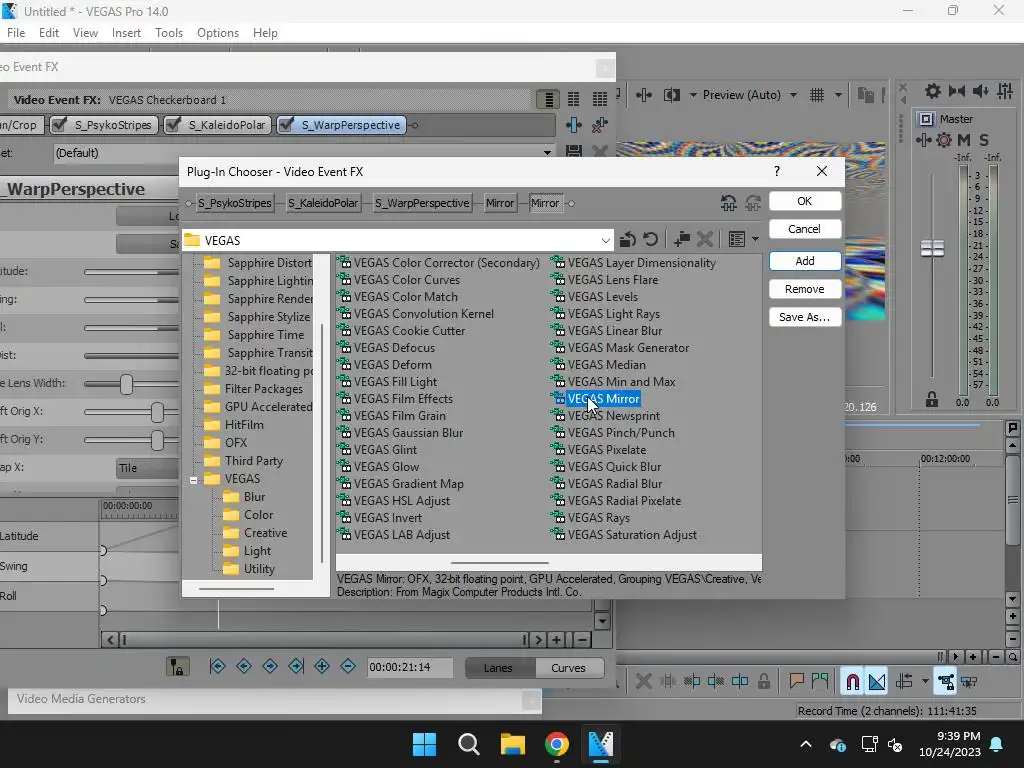The width and height of the screenshot is (1024, 768).
Task: Click the Master volume fader handle
Action: [x=932, y=248]
